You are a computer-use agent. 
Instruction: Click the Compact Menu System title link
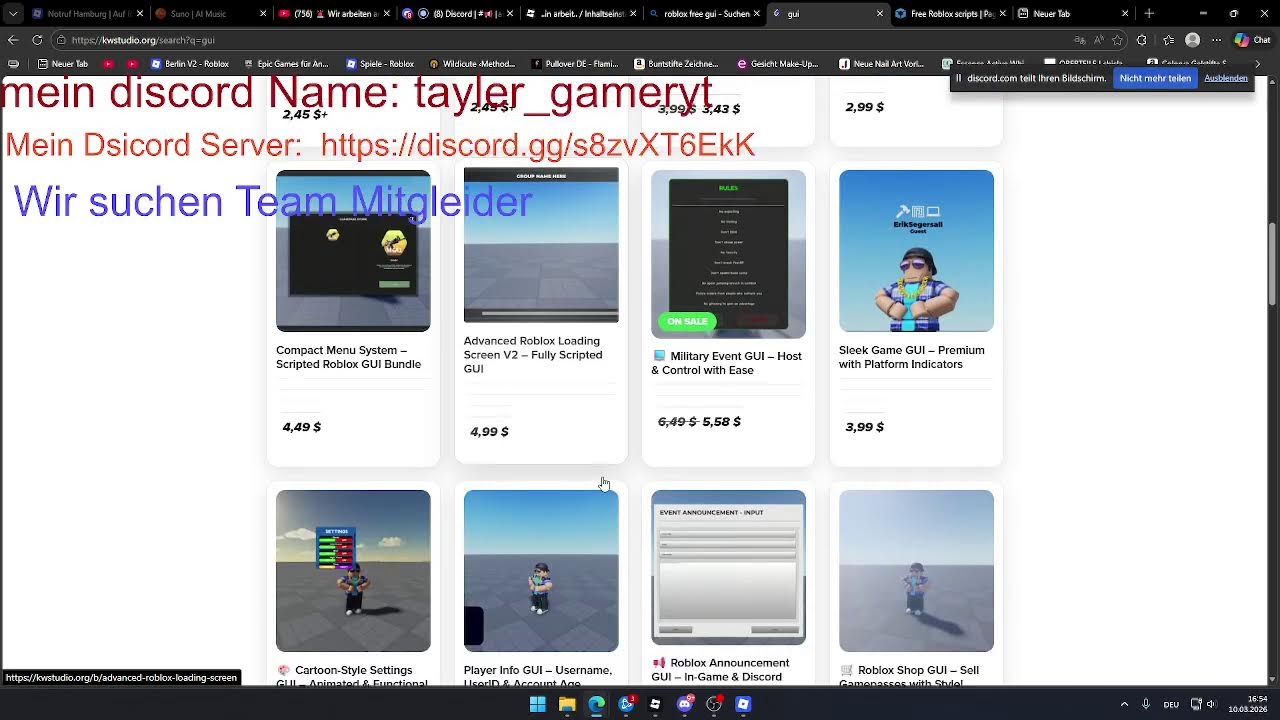(349, 357)
